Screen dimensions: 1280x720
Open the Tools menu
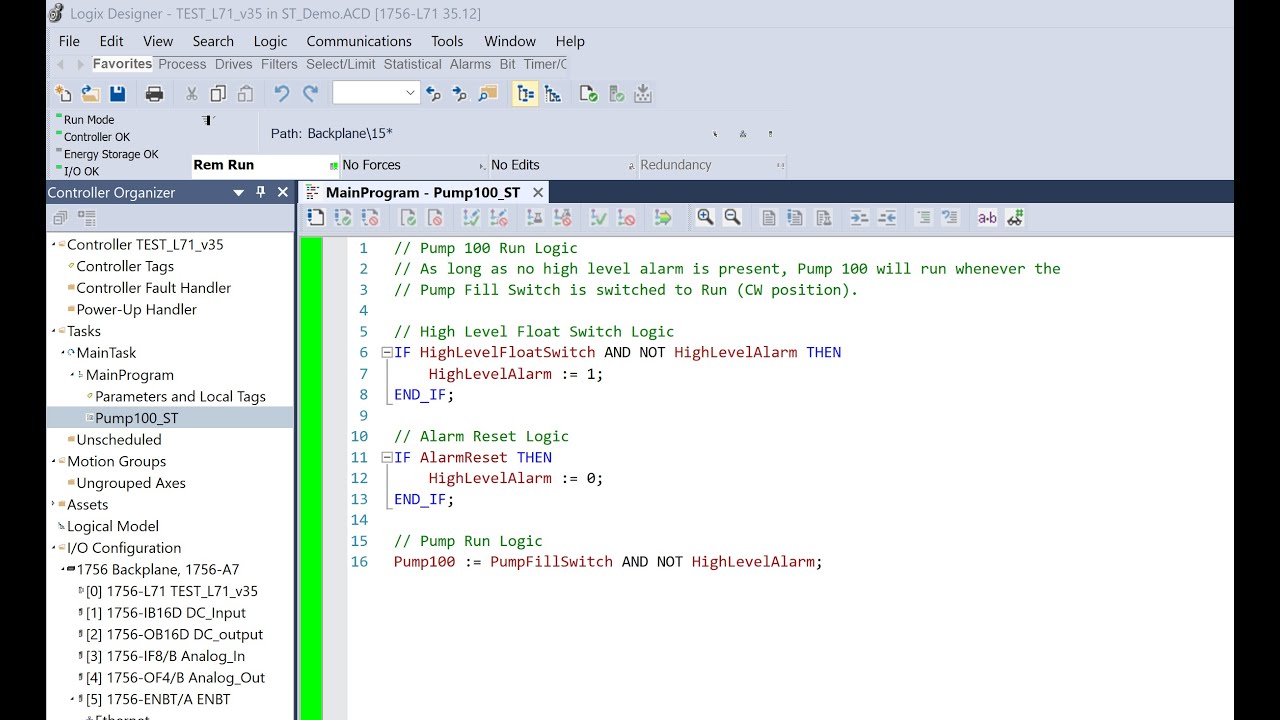coord(447,41)
